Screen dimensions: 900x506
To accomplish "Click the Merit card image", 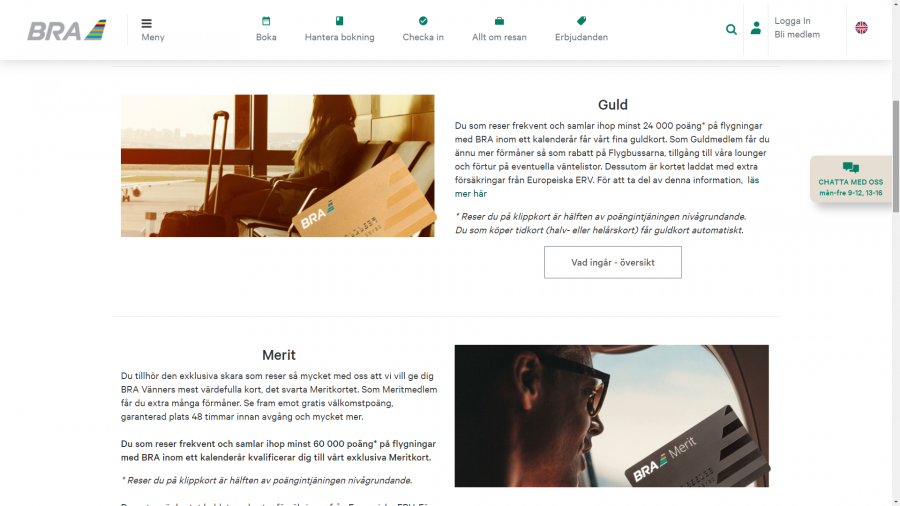I will pos(612,416).
